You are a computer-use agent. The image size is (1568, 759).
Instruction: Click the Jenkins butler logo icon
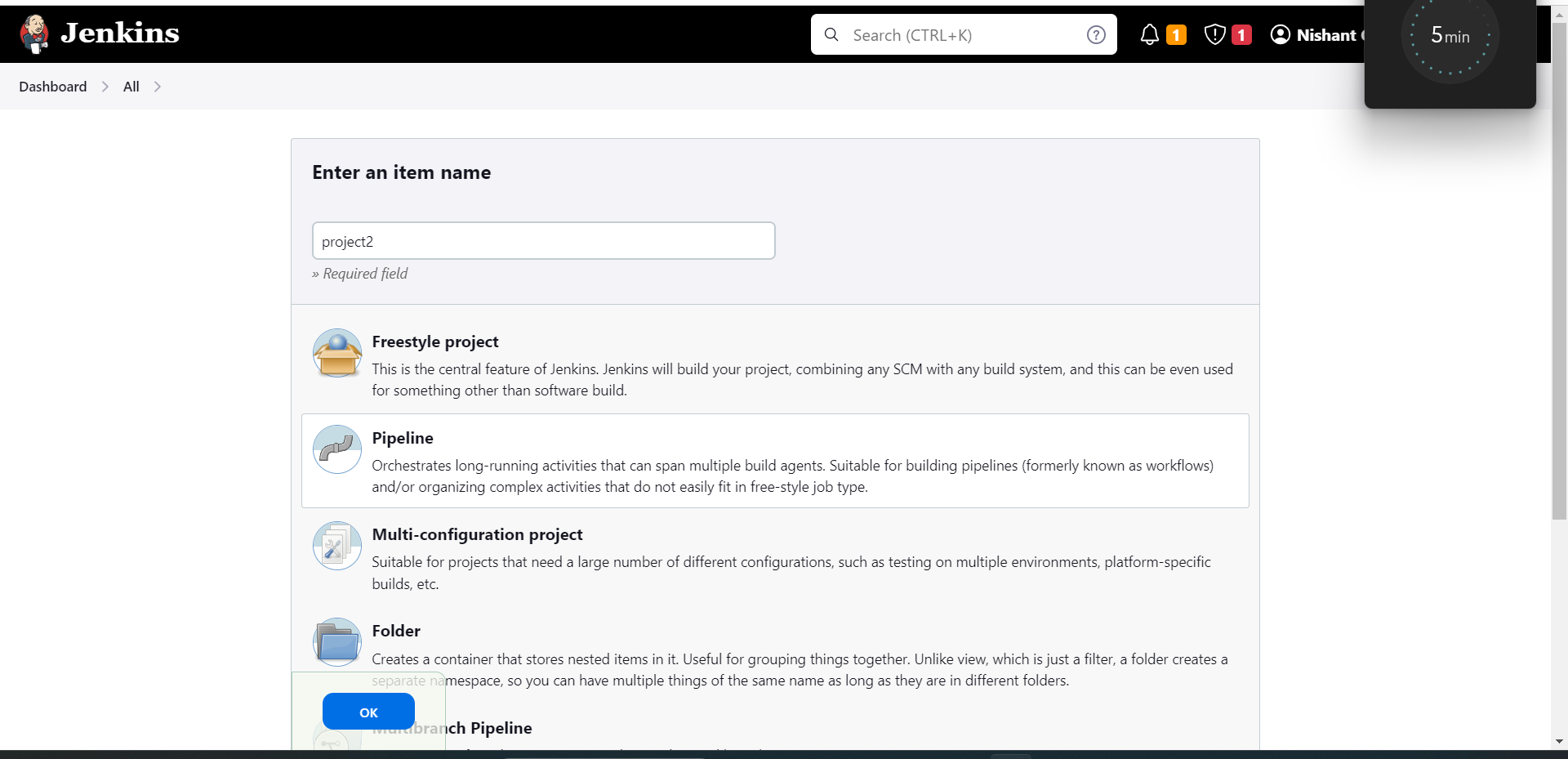click(x=34, y=34)
